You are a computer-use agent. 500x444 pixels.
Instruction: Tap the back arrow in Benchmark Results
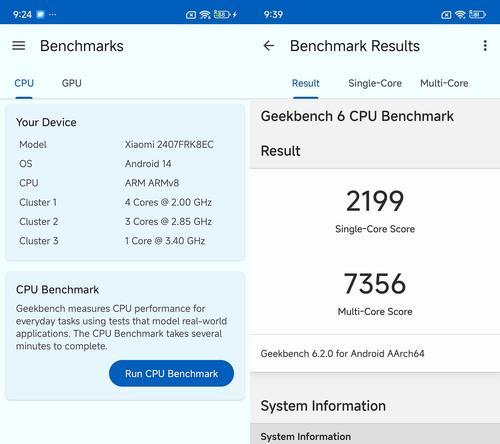(x=269, y=46)
